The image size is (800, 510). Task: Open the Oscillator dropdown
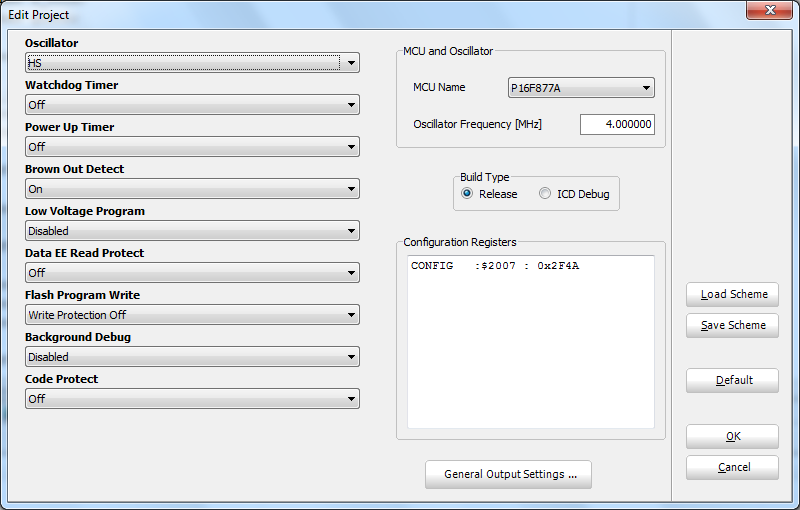192,63
